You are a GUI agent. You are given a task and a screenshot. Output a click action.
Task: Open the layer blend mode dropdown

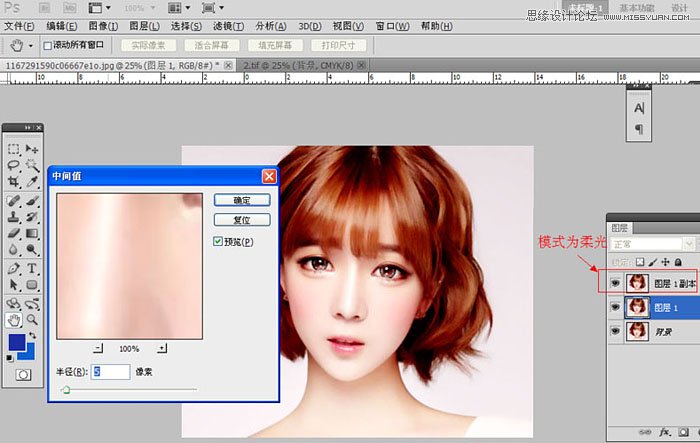tap(652, 243)
